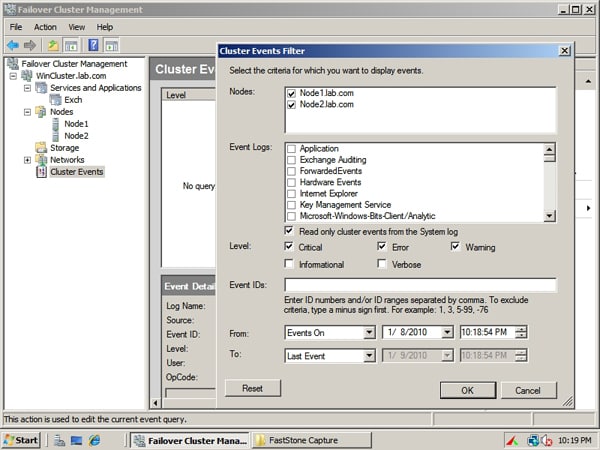This screenshot has height=450, width=600.
Task: Click the Start button on the taskbar
Action: [x=21, y=440]
